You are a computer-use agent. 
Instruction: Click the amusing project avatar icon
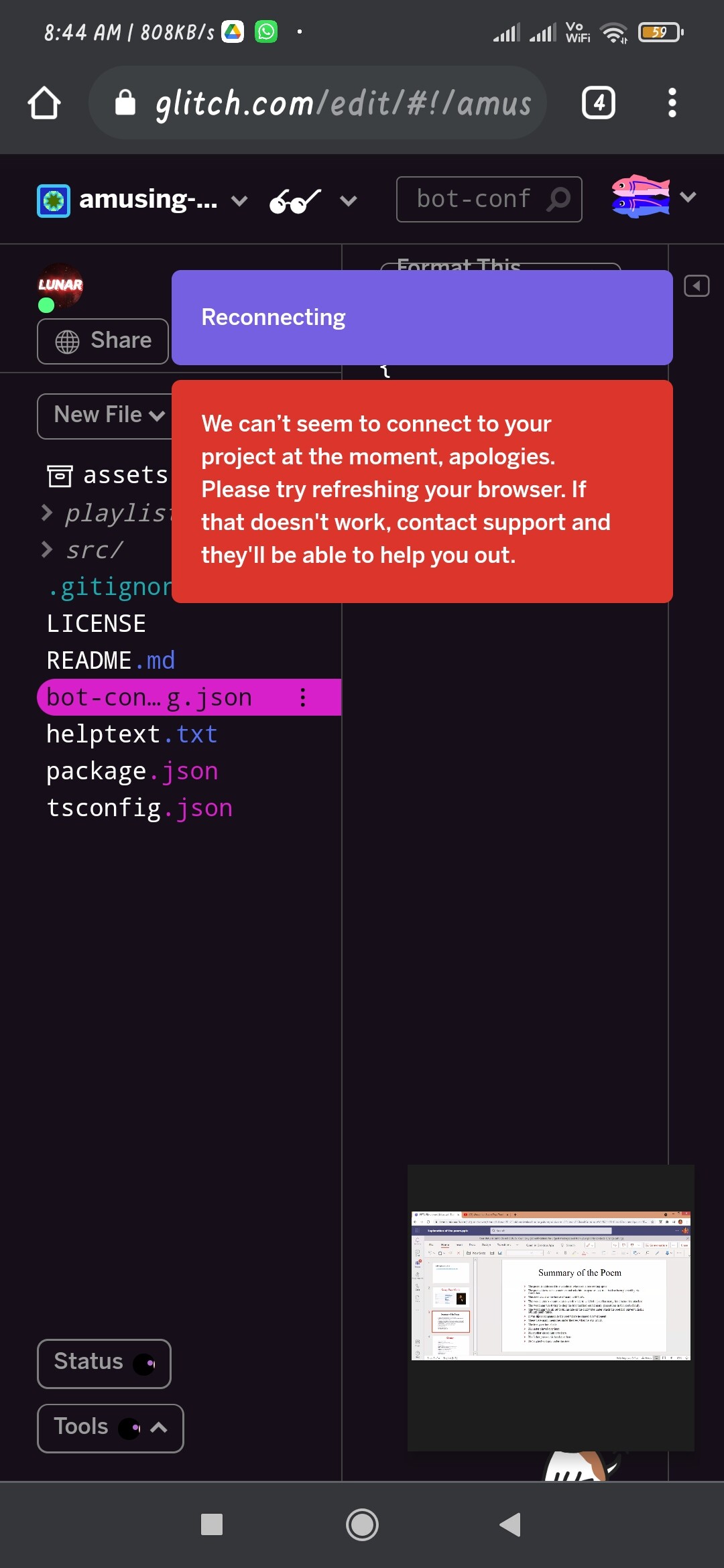pyautogui.click(x=54, y=200)
